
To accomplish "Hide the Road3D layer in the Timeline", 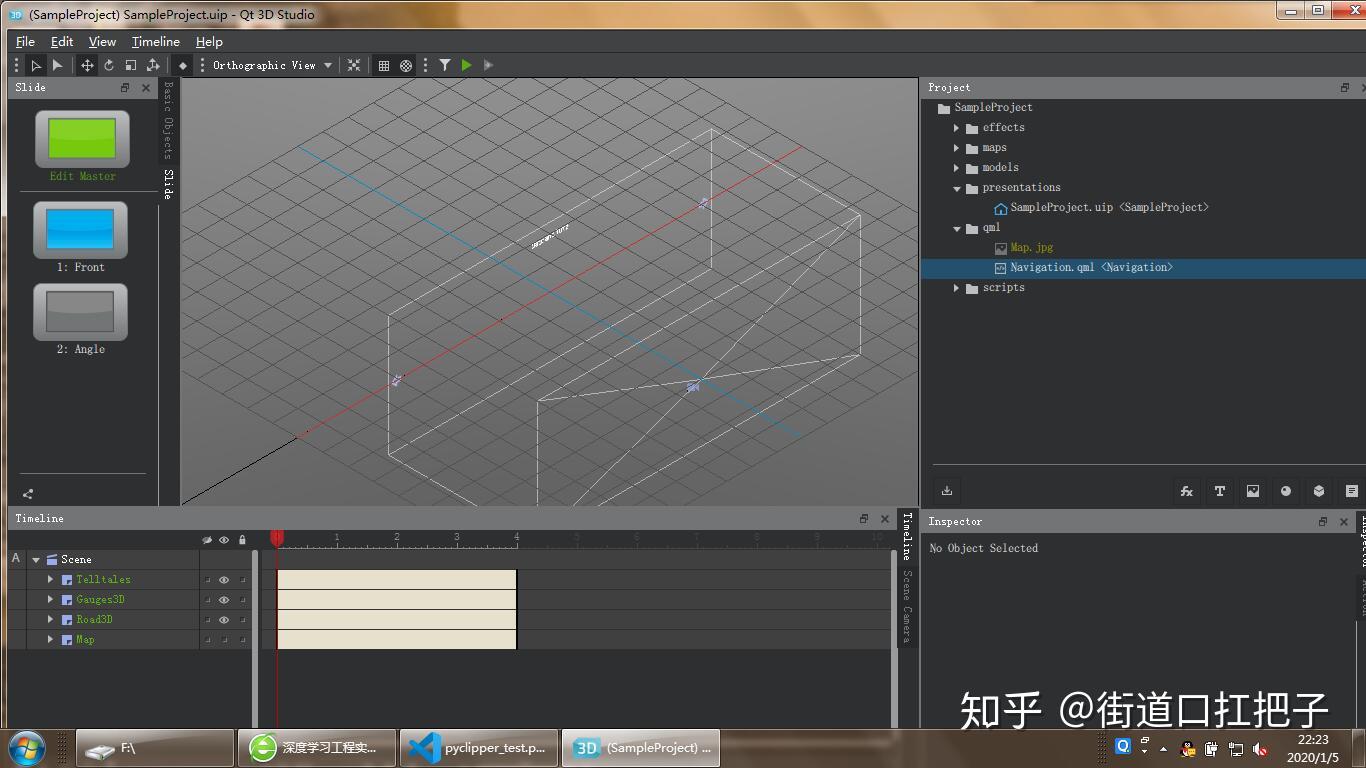I will pyautogui.click(x=224, y=619).
